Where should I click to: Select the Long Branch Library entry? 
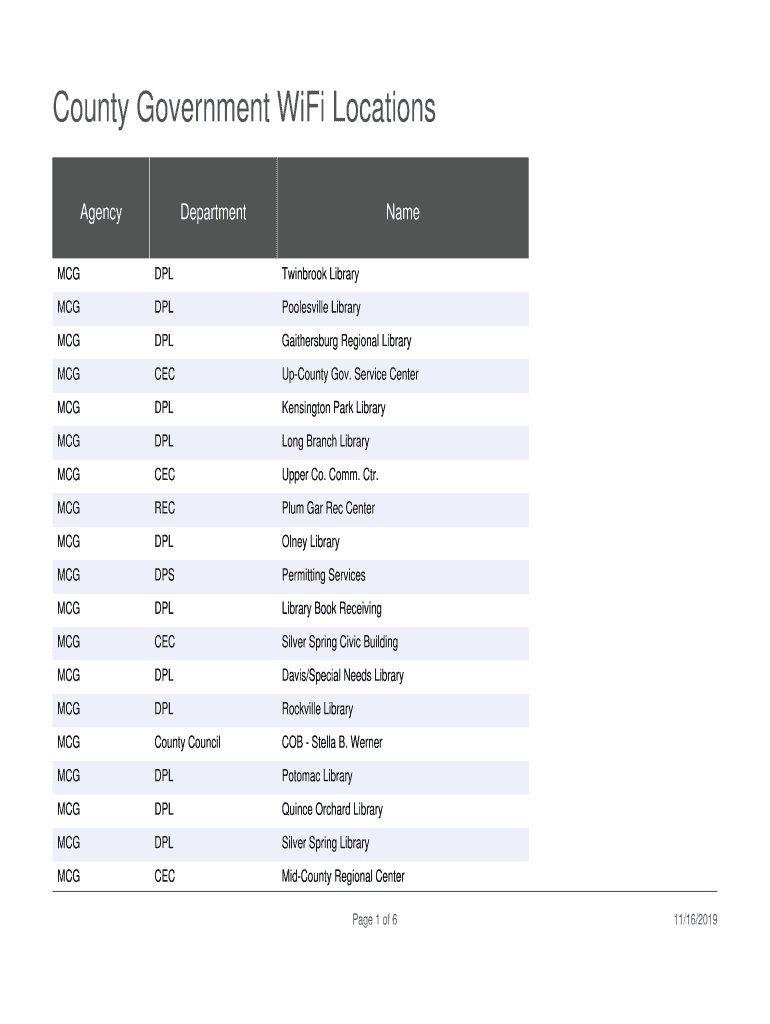(325, 441)
